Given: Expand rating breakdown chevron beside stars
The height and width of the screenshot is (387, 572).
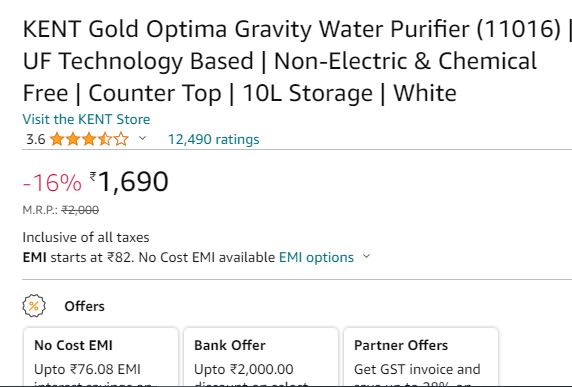Looking at the screenshot, I should click(143, 138).
